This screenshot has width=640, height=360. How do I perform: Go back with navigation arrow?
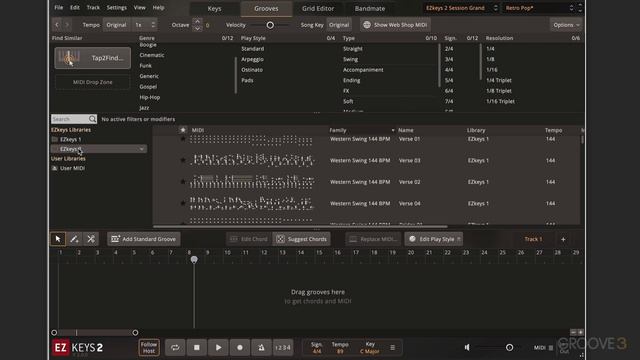click(x=57, y=25)
